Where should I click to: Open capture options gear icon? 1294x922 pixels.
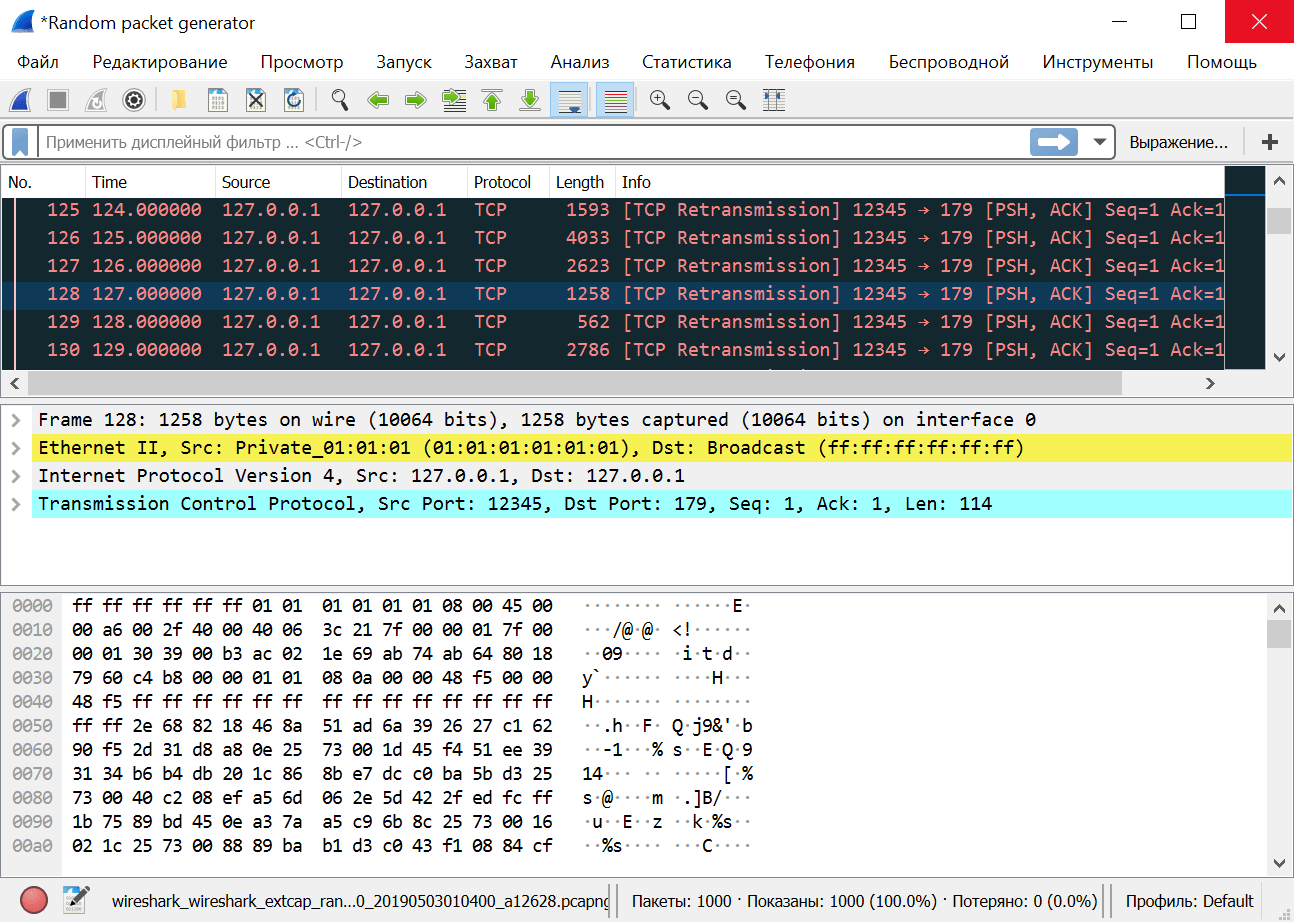point(134,100)
